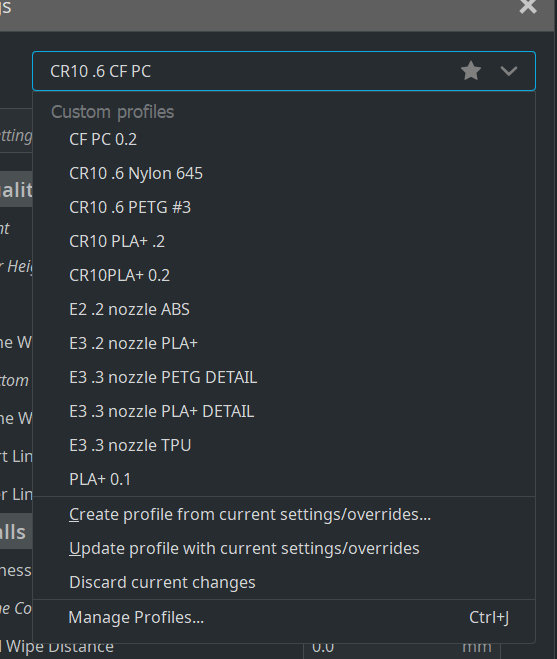Pick the E3 .3 nozzle PETG DETAIL profile

(x=284, y=378)
